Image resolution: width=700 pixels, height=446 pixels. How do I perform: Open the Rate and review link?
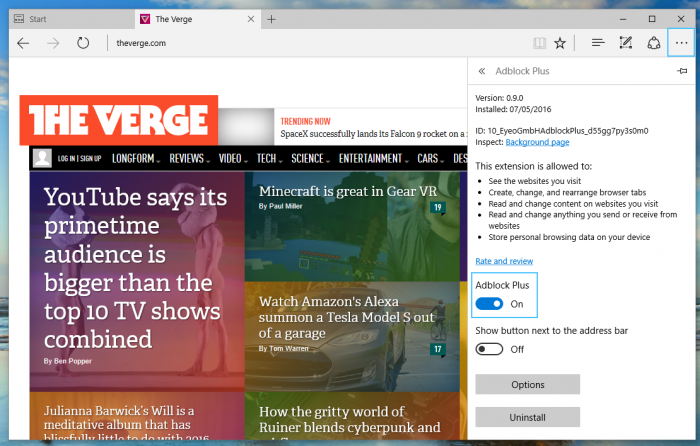click(x=504, y=261)
